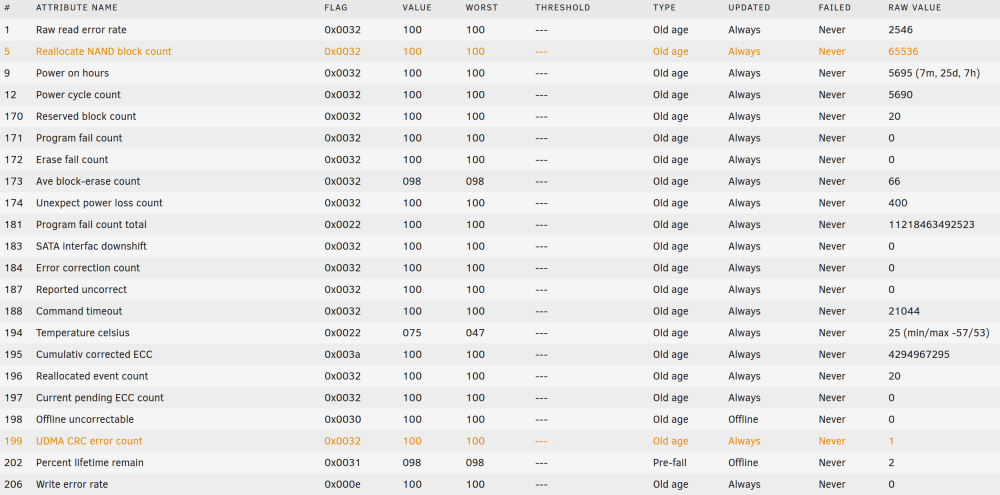Click the Cumulativ corrected ECC attribute
Image resolution: width=1000 pixels, height=495 pixels.
click(94, 355)
